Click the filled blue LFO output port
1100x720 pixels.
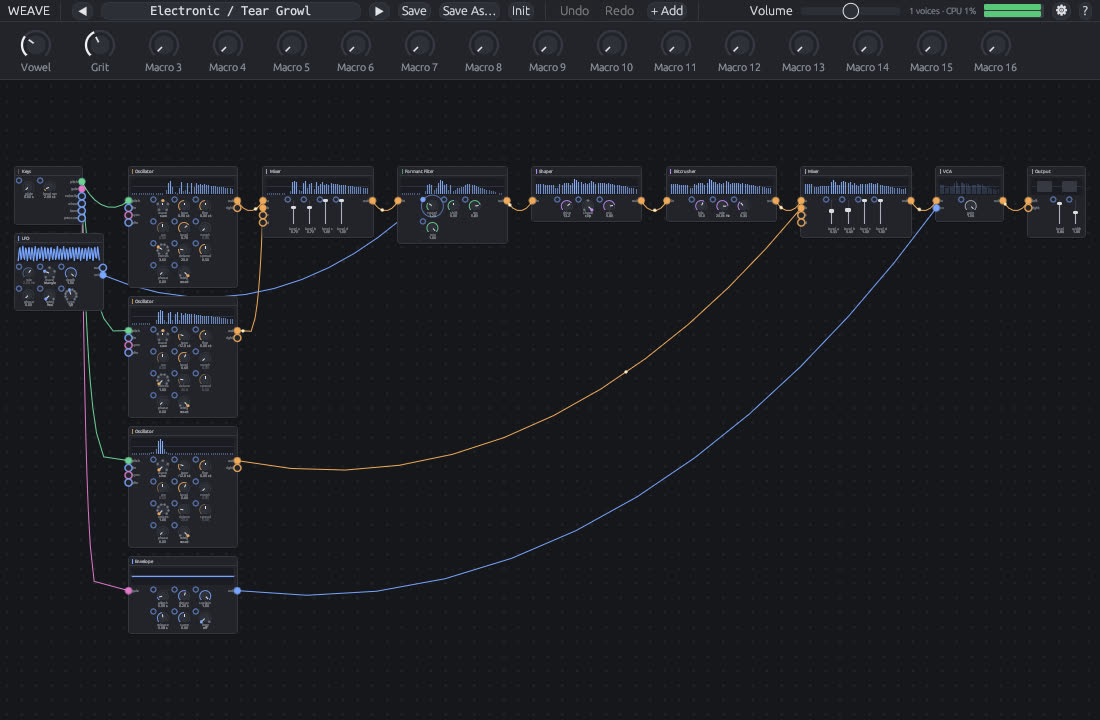(x=103, y=275)
